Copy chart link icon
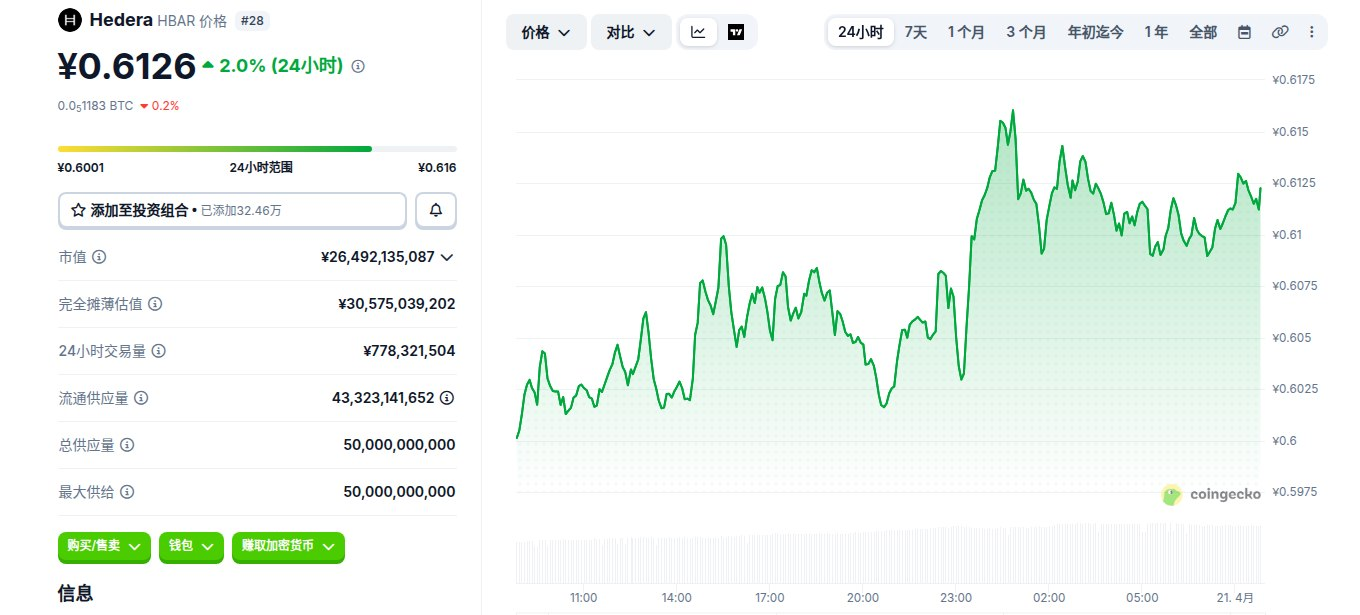Screen dimensions: 1360x615 click(x=1279, y=32)
